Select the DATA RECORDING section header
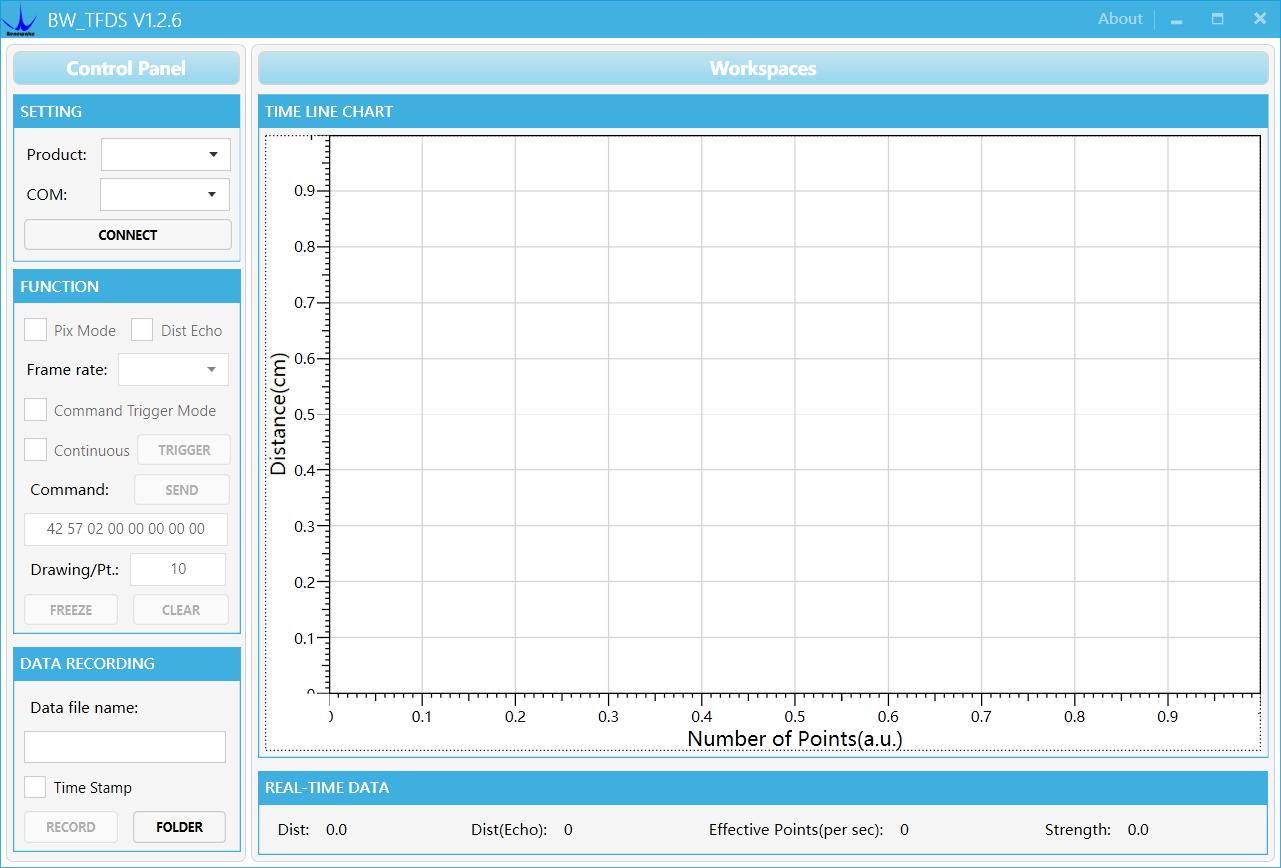1281x868 pixels. (127, 663)
